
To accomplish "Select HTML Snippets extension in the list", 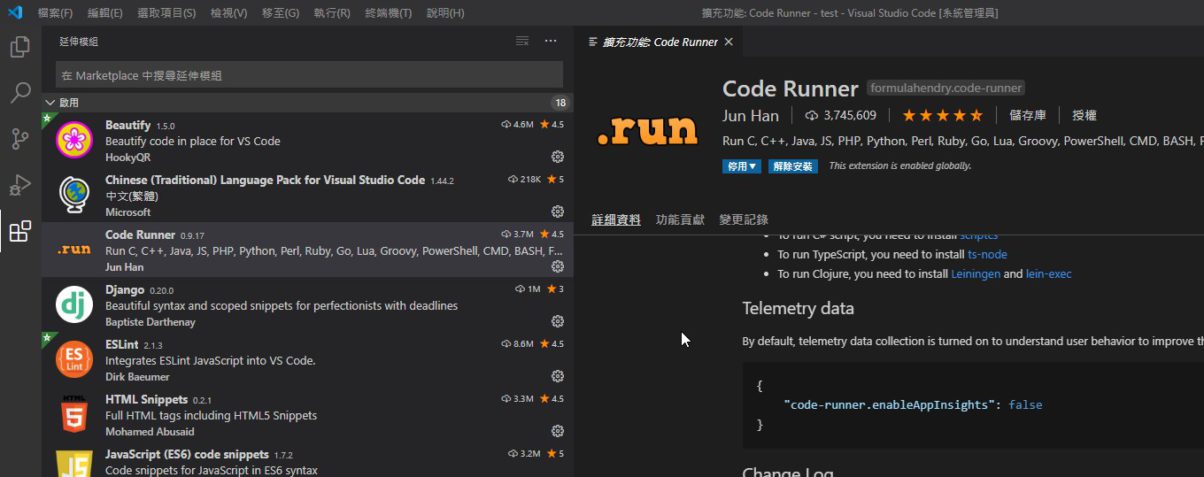I will point(307,415).
